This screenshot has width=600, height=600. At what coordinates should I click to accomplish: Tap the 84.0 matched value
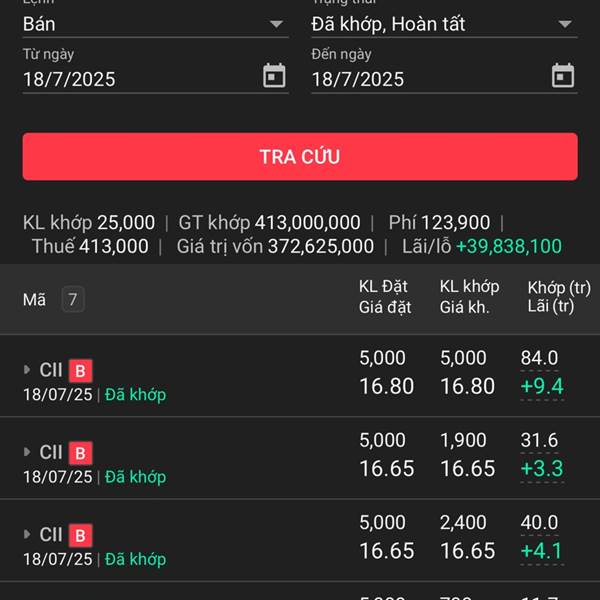click(x=539, y=358)
